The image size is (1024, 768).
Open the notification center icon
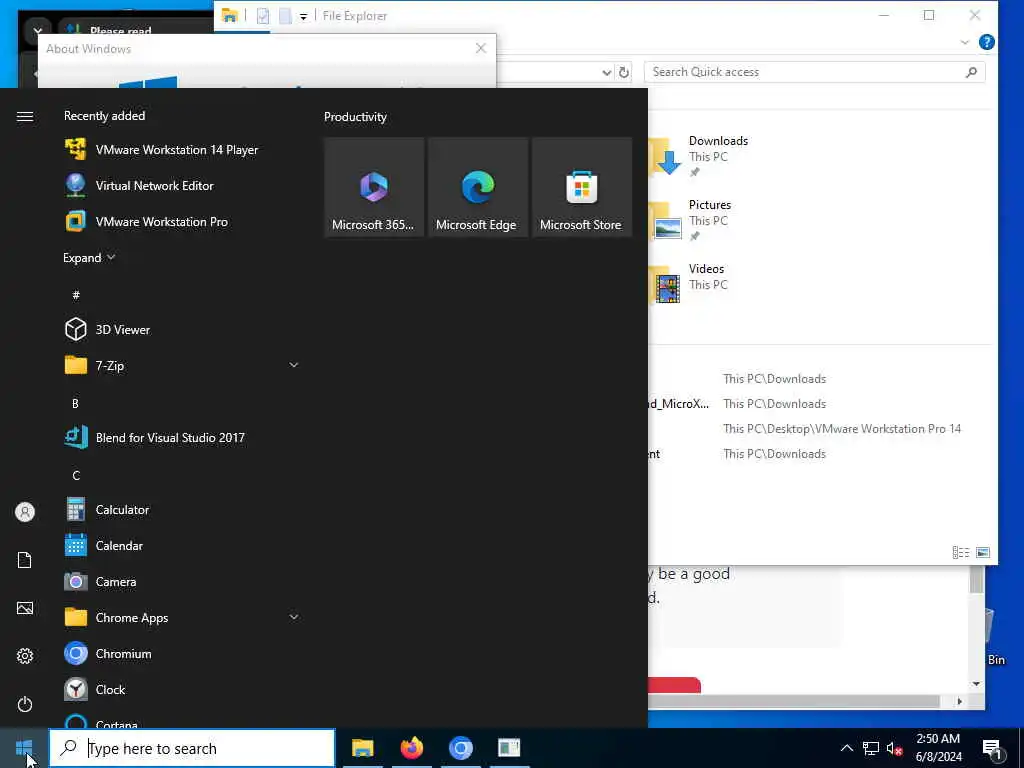click(x=992, y=749)
